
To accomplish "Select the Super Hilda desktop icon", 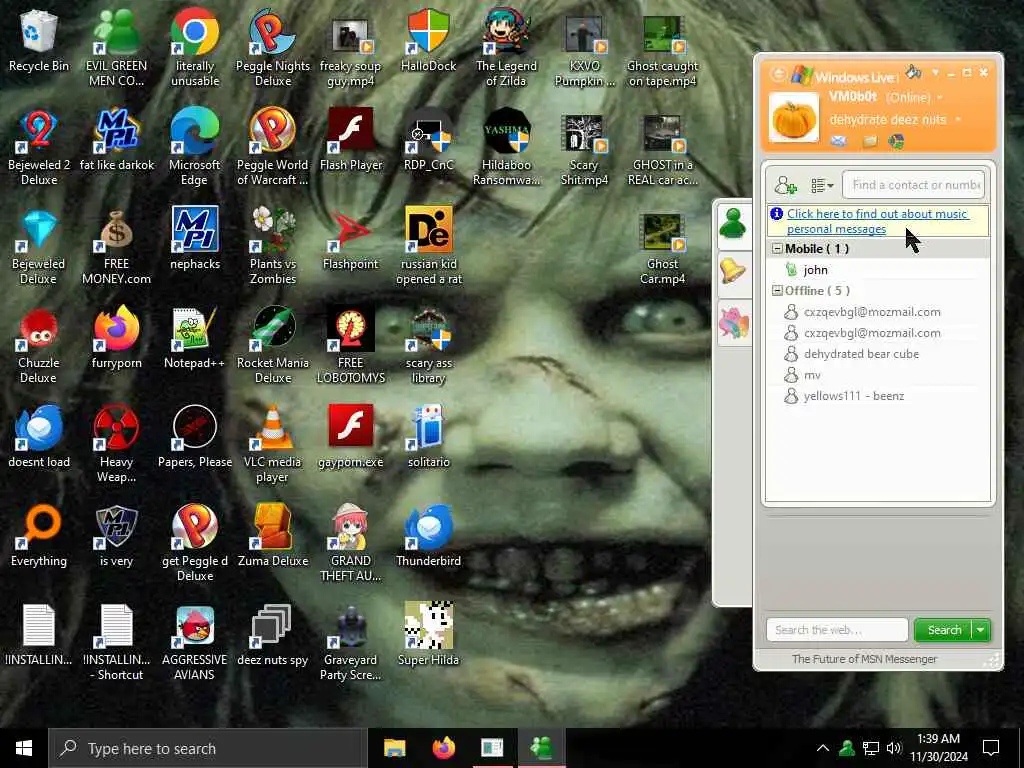I will [428, 635].
